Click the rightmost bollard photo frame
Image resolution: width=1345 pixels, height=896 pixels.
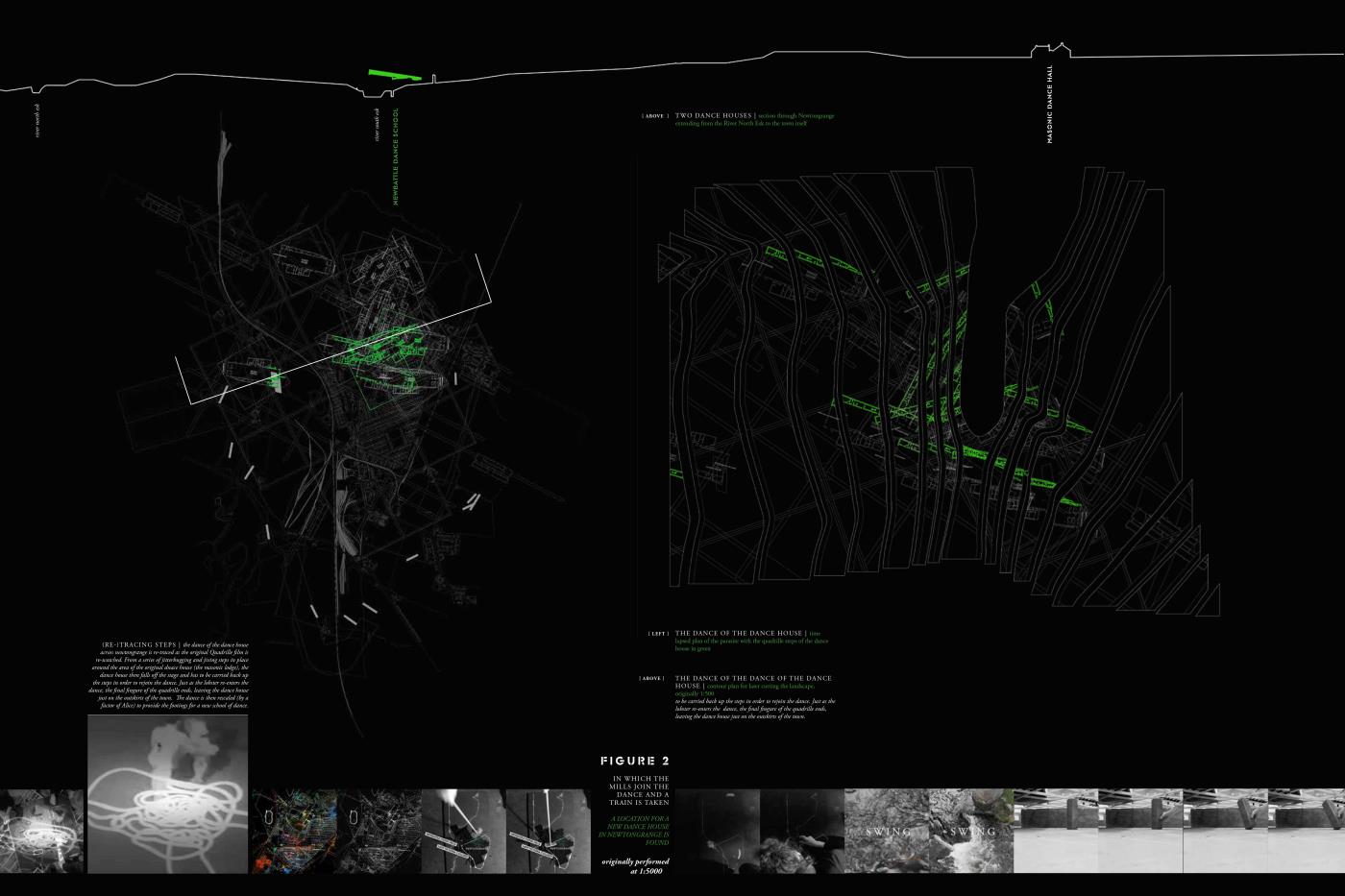click(x=1307, y=831)
